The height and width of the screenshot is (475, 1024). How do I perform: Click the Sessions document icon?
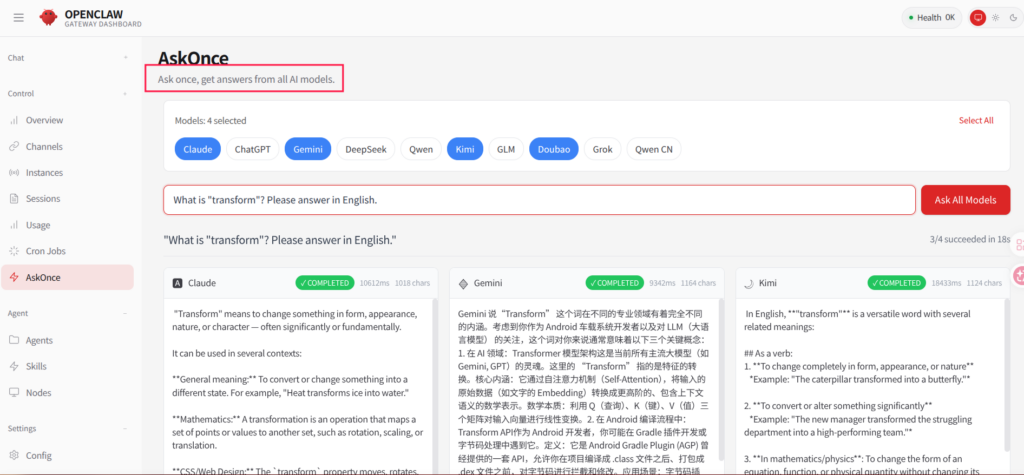click(14, 199)
